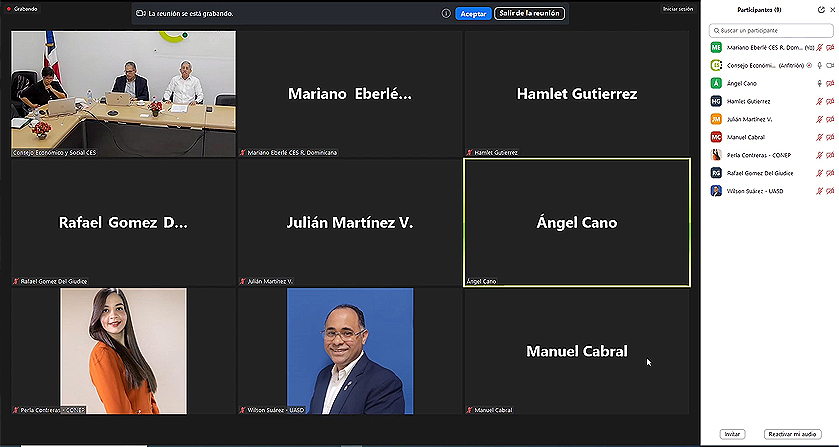This screenshot has width=839, height=447.
Task: Click the microphone icon beside Ángel Cano
Action: 819,84
